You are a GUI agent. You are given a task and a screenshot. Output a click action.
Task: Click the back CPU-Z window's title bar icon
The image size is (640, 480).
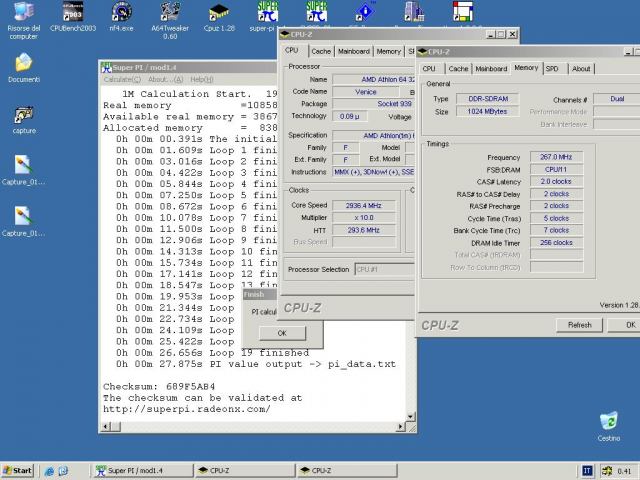284,34
